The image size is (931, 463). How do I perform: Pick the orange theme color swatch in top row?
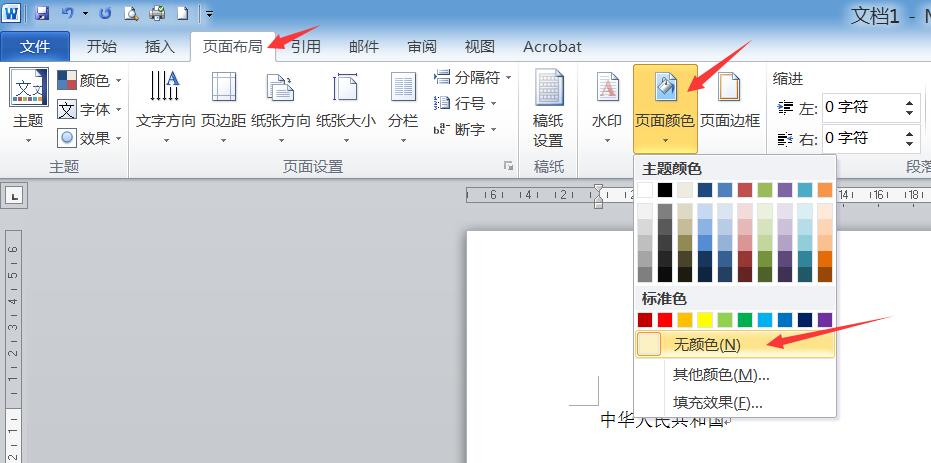click(825, 190)
